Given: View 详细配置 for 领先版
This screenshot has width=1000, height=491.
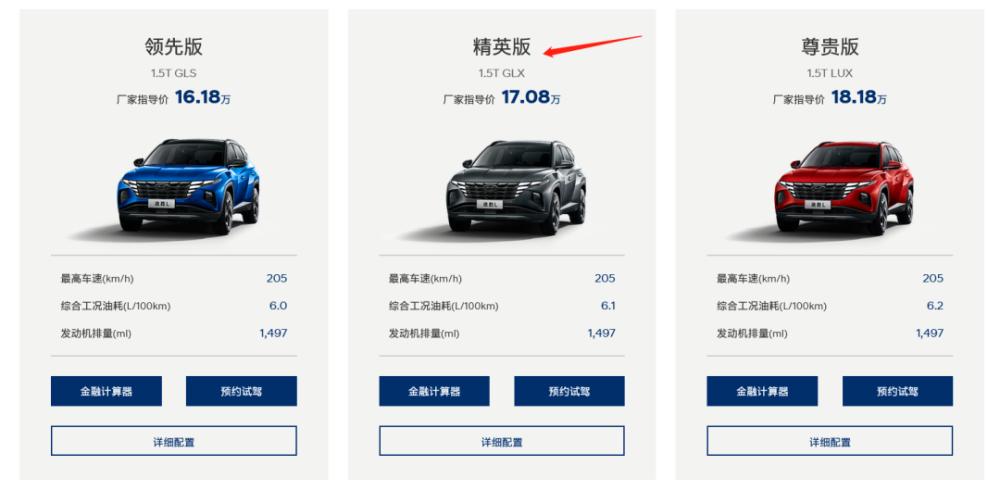Looking at the screenshot, I should pyautogui.click(x=174, y=441).
